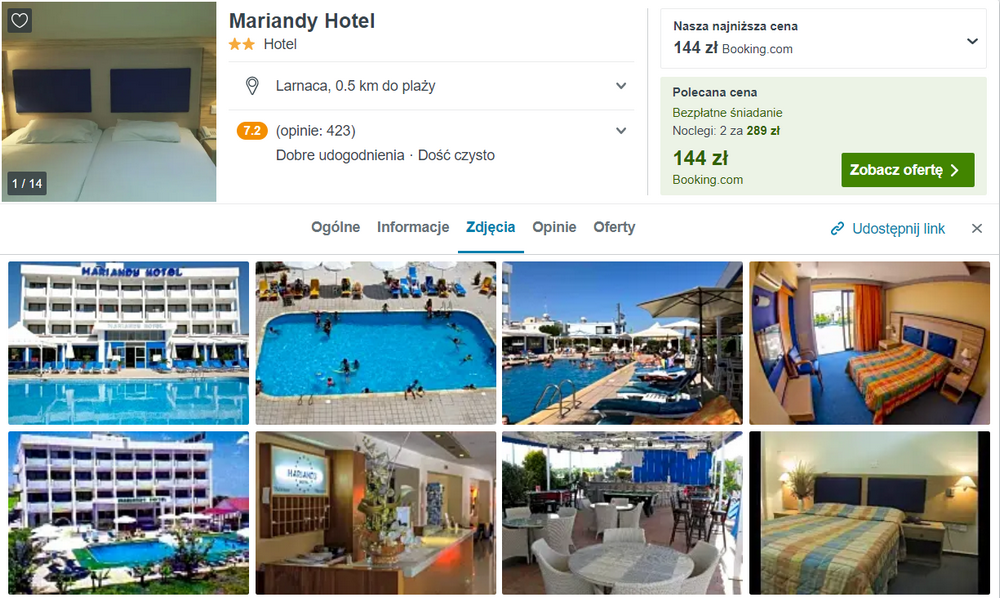Click the orange 7.2 rating badge
Image resolution: width=1000 pixels, height=598 pixels.
point(252,131)
